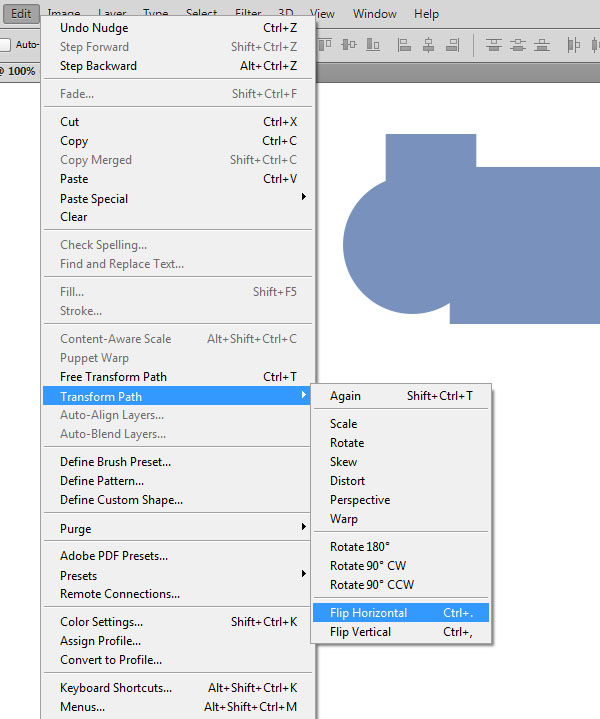
Task: Click the Align Horizontal Centers icon
Action: point(428,44)
